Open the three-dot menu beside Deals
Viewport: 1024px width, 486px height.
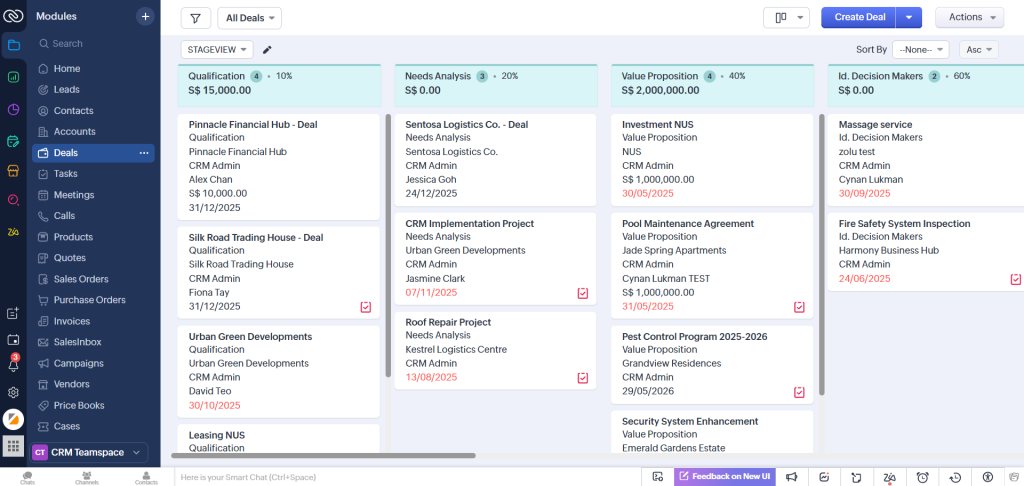point(144,153)
